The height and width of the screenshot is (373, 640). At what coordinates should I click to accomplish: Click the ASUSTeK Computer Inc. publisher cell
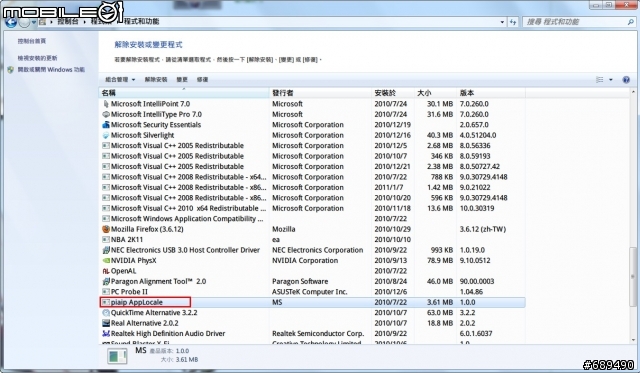310,292
